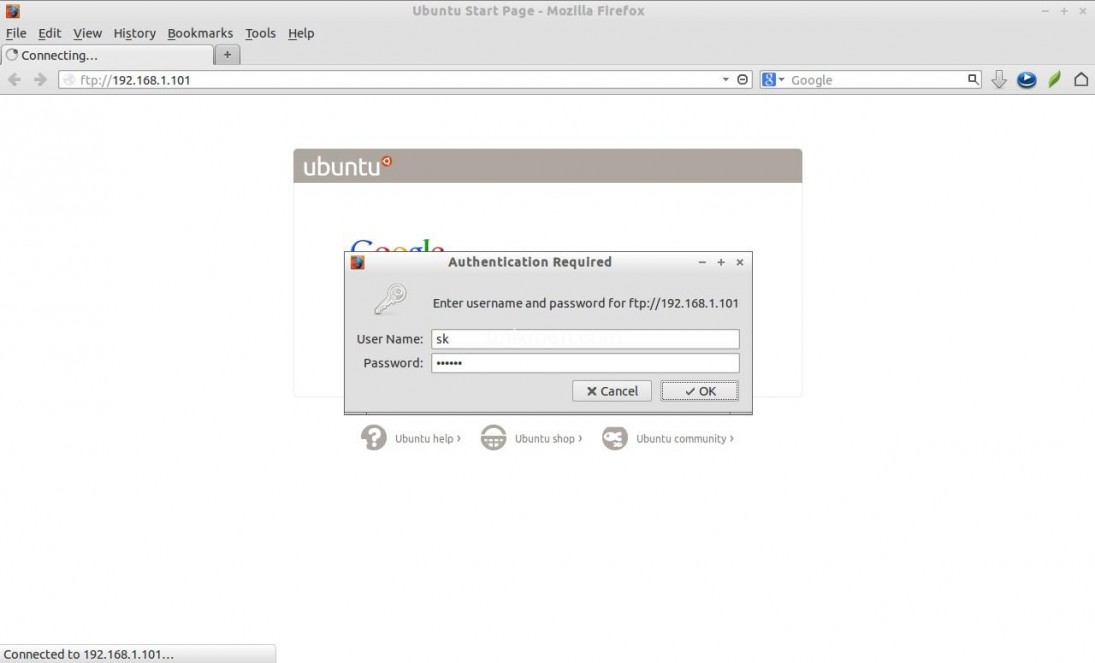
Task: Stop loading the page
Action: 742,80
